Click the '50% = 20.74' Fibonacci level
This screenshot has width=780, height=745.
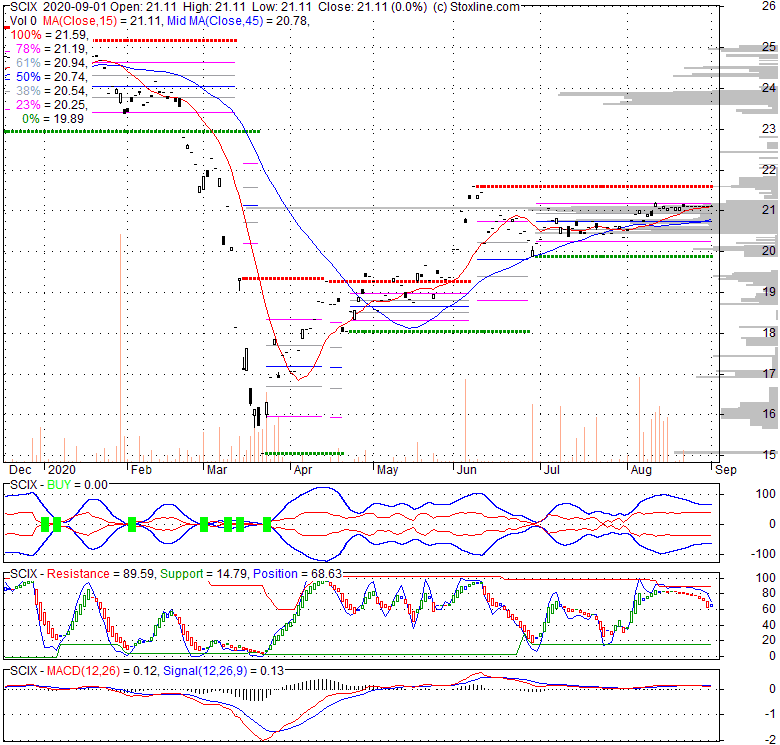pos(51,77)
